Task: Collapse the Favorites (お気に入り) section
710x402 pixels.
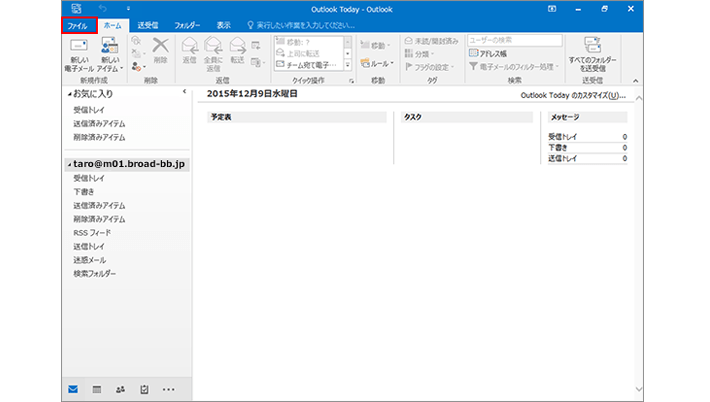Action: (x=69, y=94)
